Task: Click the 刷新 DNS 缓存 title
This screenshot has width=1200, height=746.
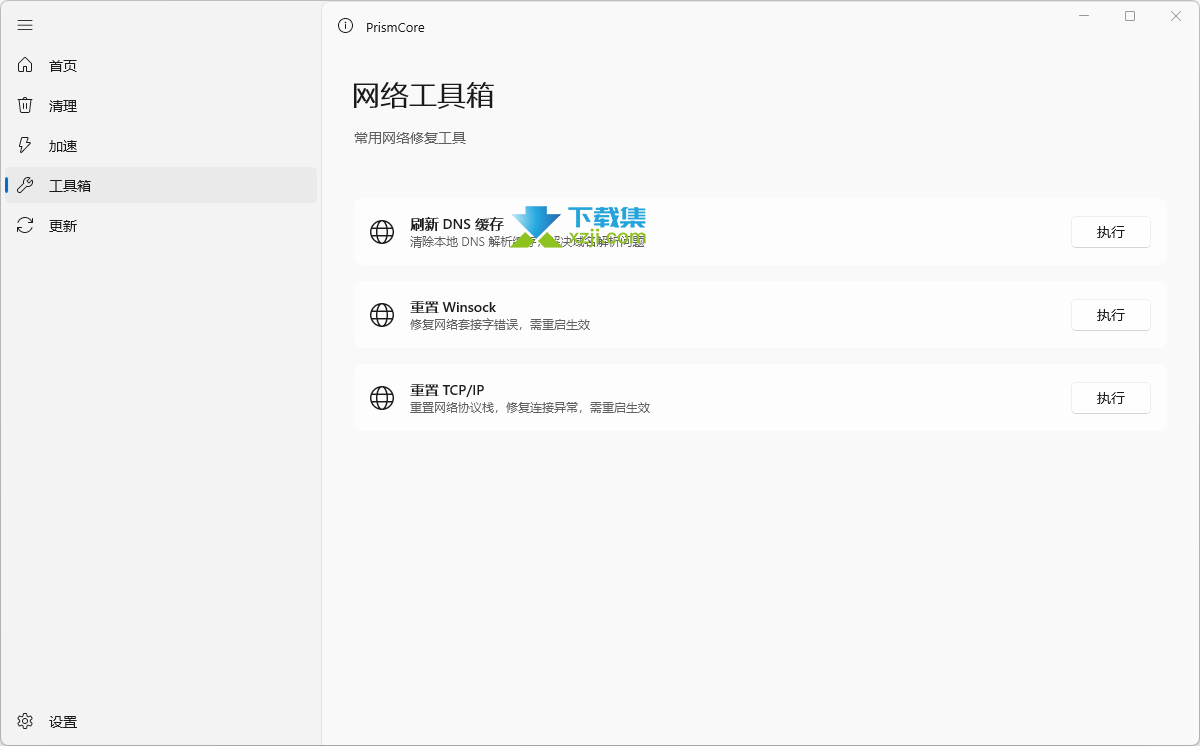Action: point(457,224)
